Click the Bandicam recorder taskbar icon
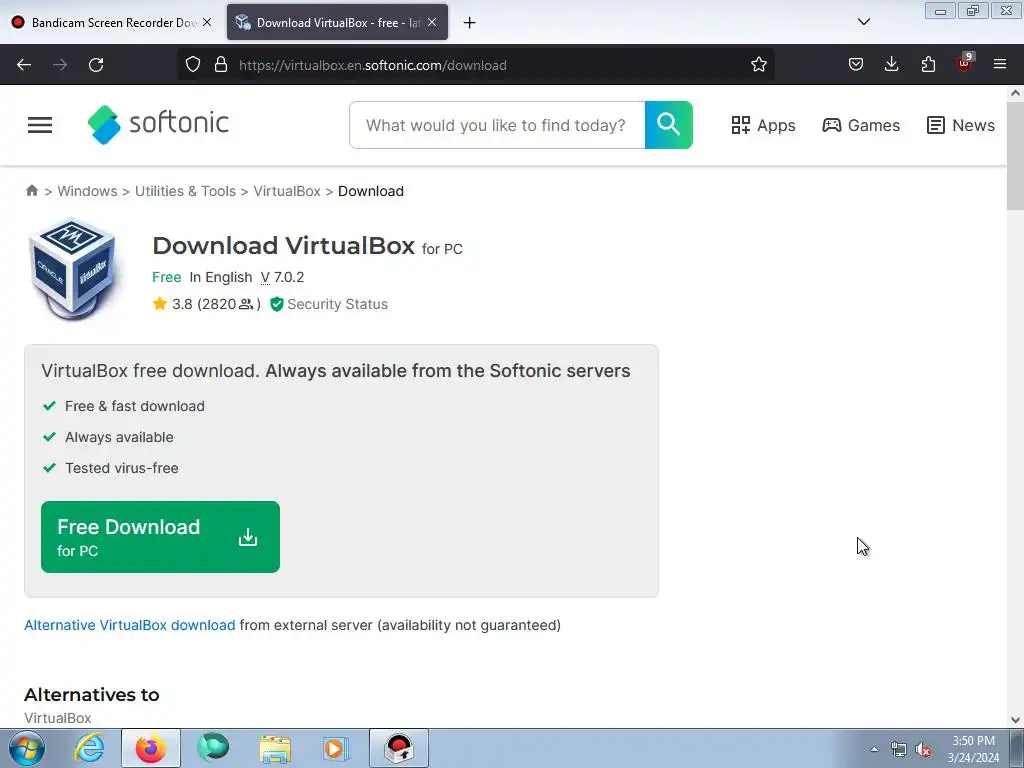 coord(399,748)
